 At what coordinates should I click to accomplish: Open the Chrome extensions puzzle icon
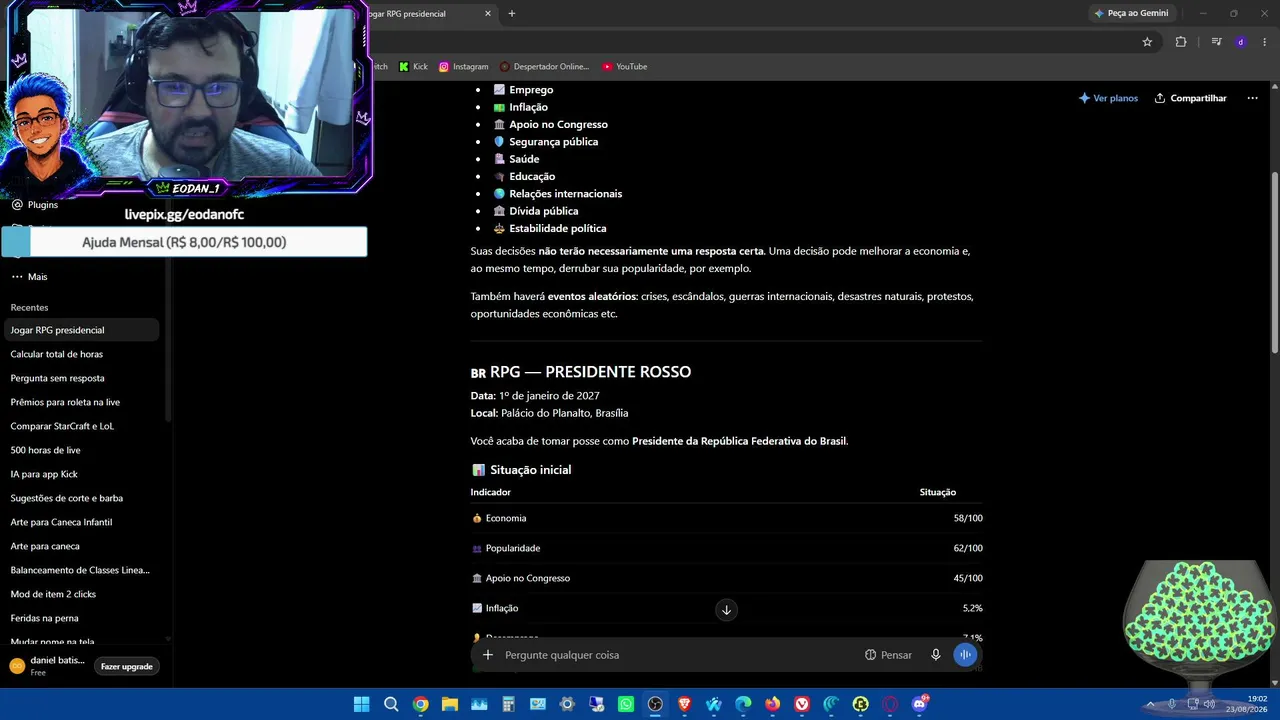click(1181, 42)
